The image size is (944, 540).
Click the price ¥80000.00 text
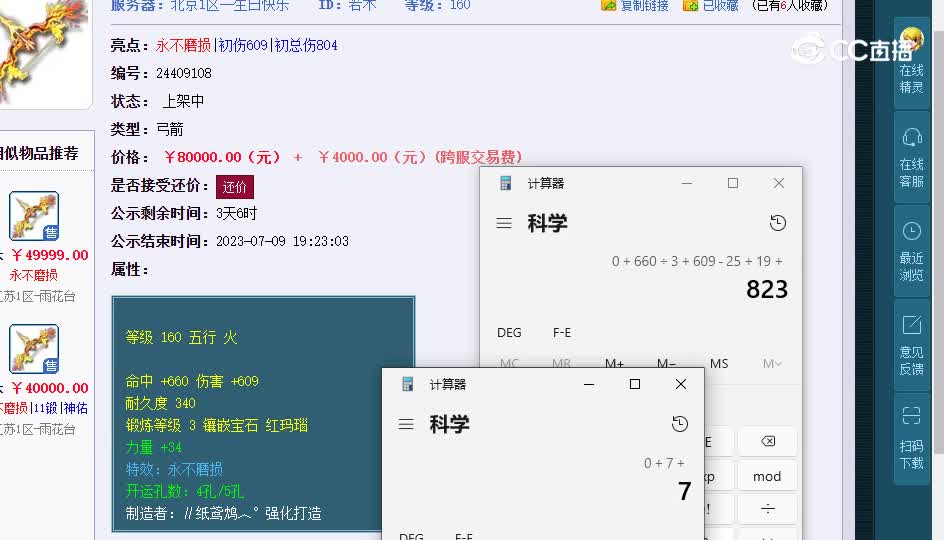222,157
